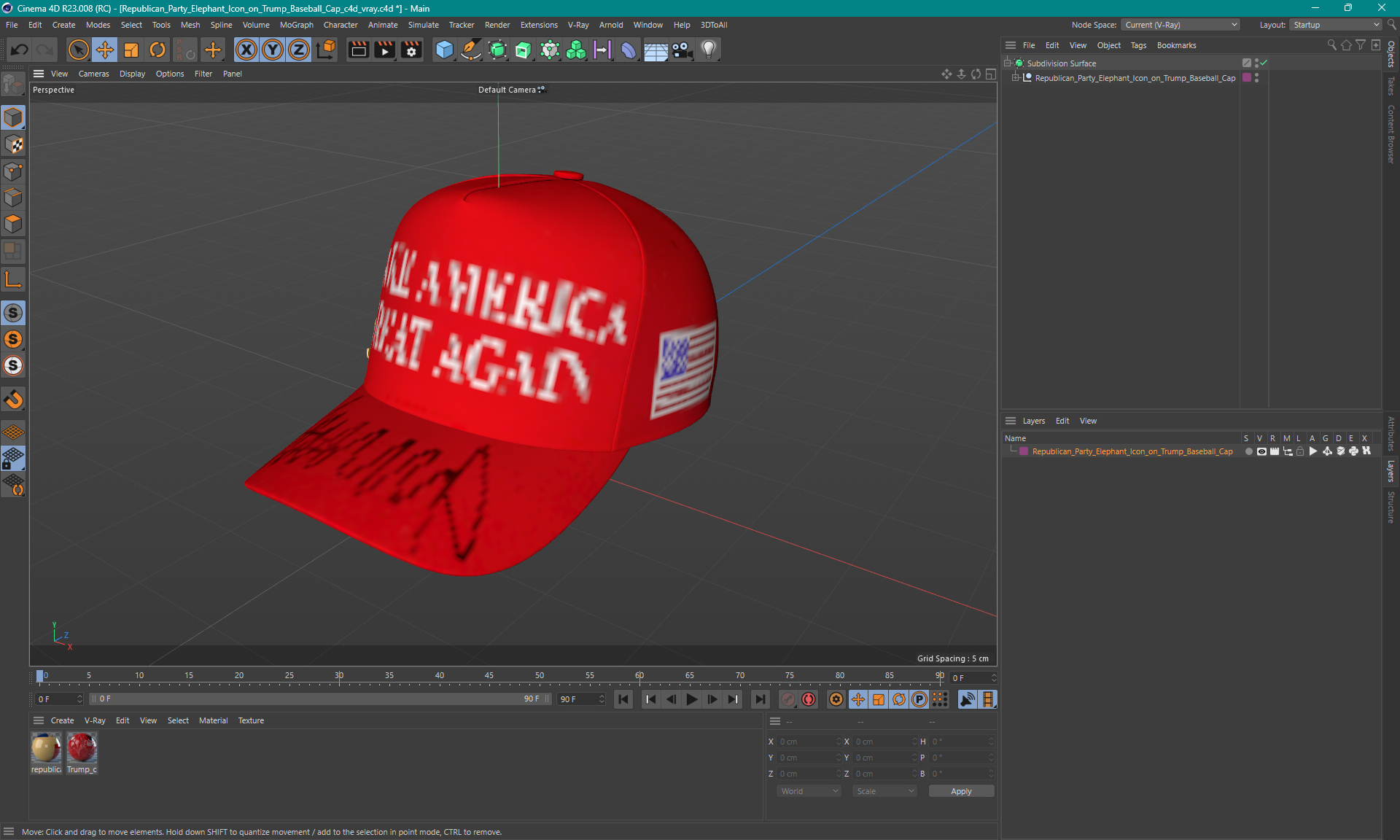Click the timeline range slider bar
The image size is (1400, 840).
pos(319,699)
